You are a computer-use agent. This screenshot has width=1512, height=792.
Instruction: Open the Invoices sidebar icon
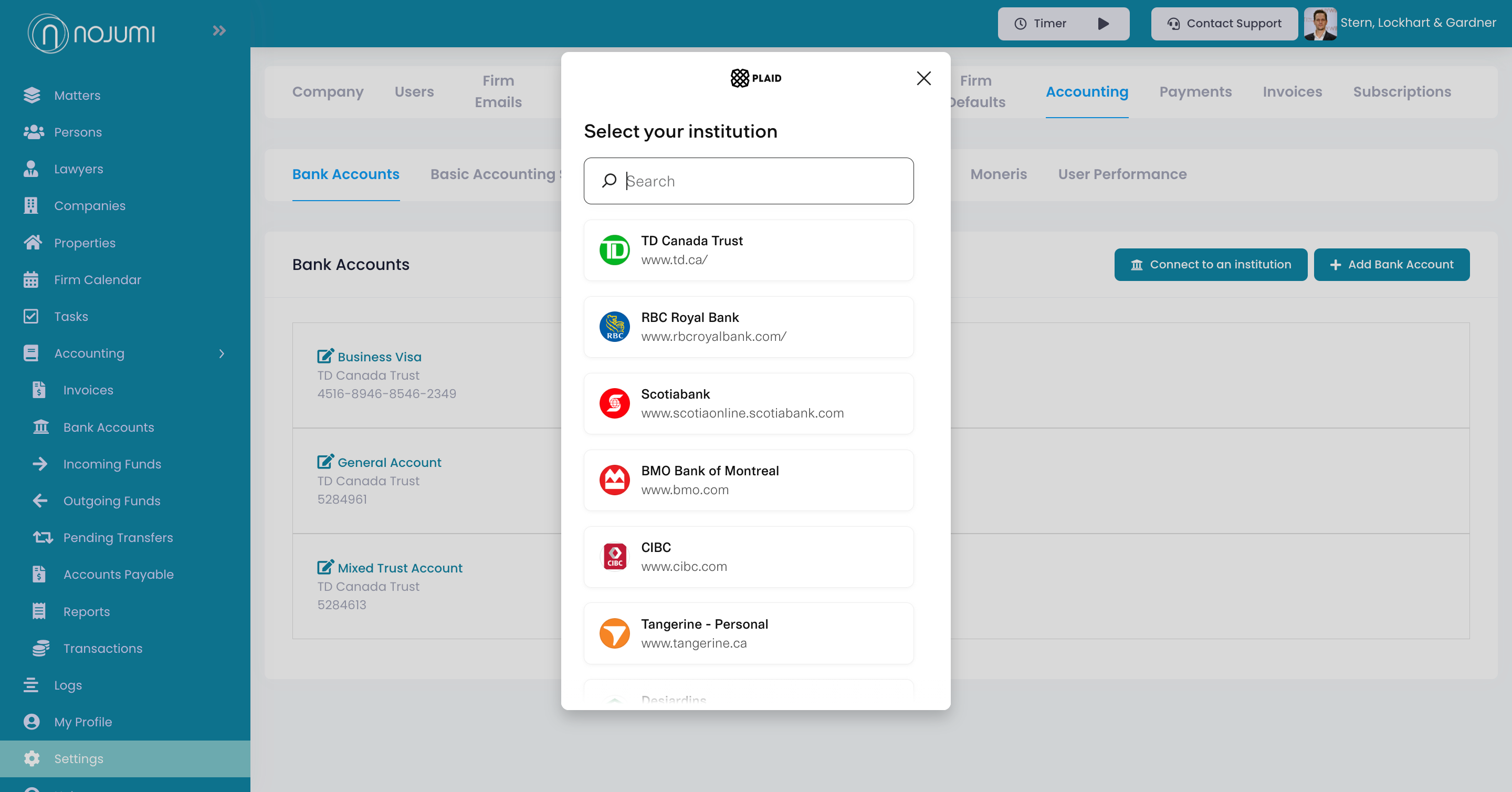(39, 390)
